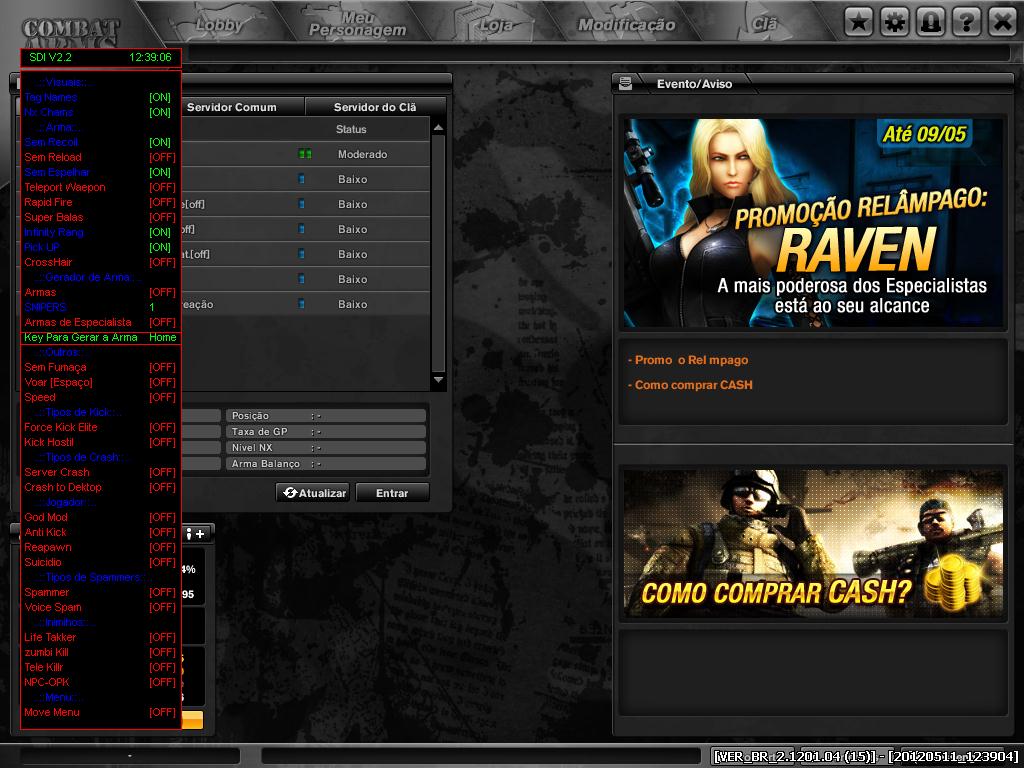Open the Meu Personagem tab

pos(357,24)
